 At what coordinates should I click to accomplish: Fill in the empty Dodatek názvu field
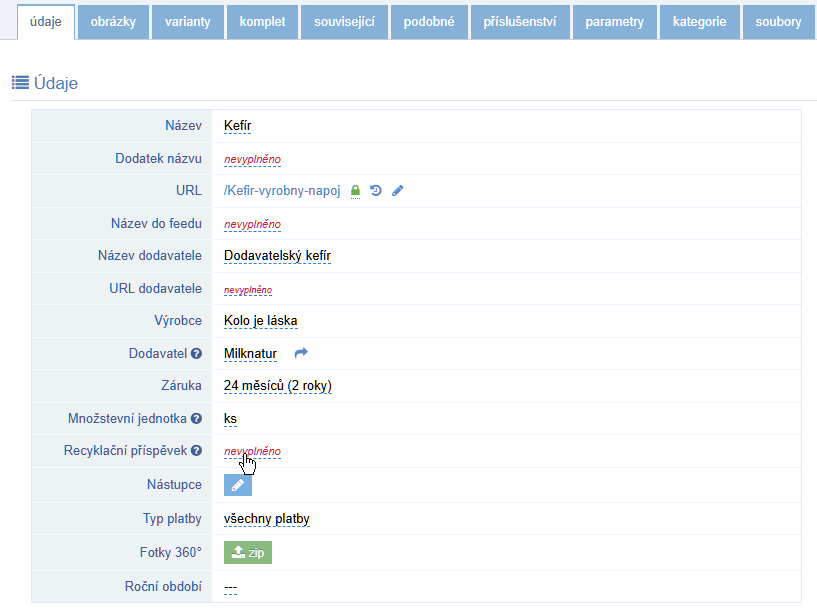(252, 159)
